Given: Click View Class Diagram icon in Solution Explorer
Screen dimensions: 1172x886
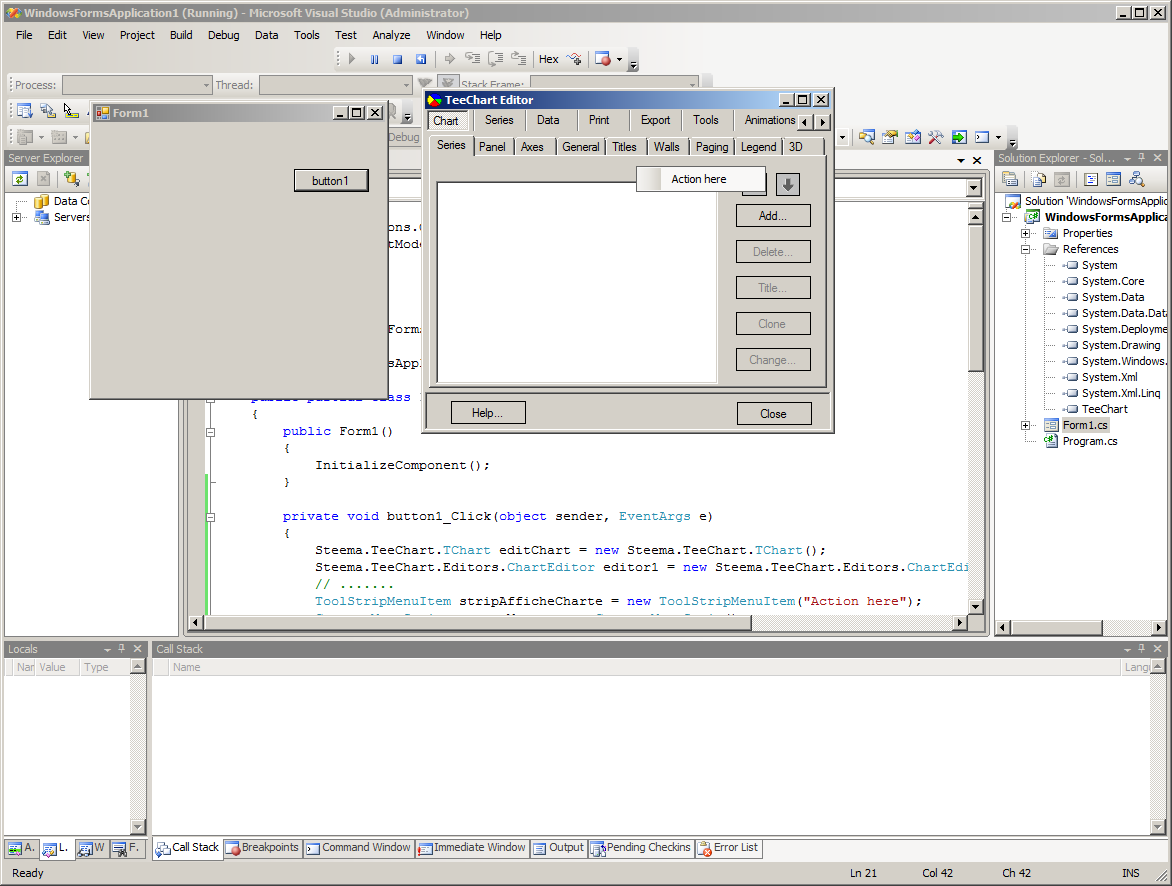Looking at the screenshot, I should coord(1137,179).
